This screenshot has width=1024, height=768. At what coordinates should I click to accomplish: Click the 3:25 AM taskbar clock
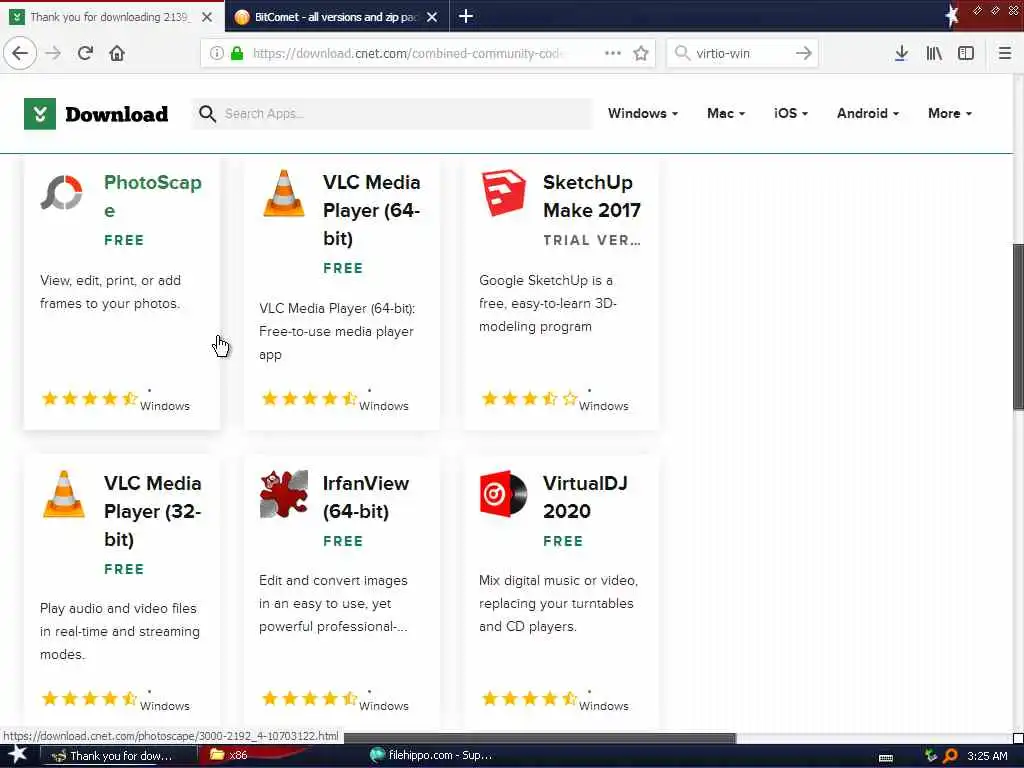[987, 756]
